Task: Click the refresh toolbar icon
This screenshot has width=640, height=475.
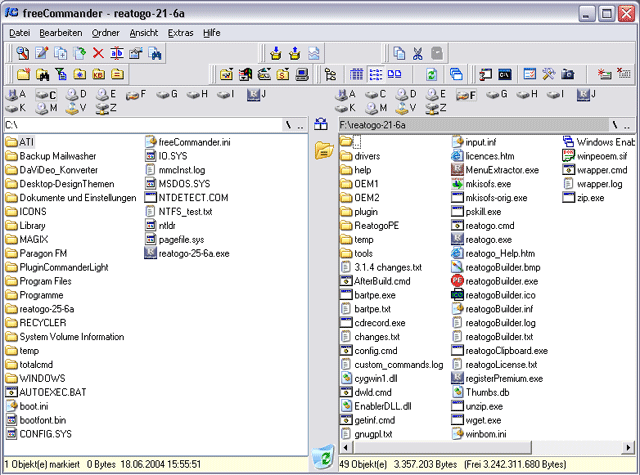Action: [432, 75]
